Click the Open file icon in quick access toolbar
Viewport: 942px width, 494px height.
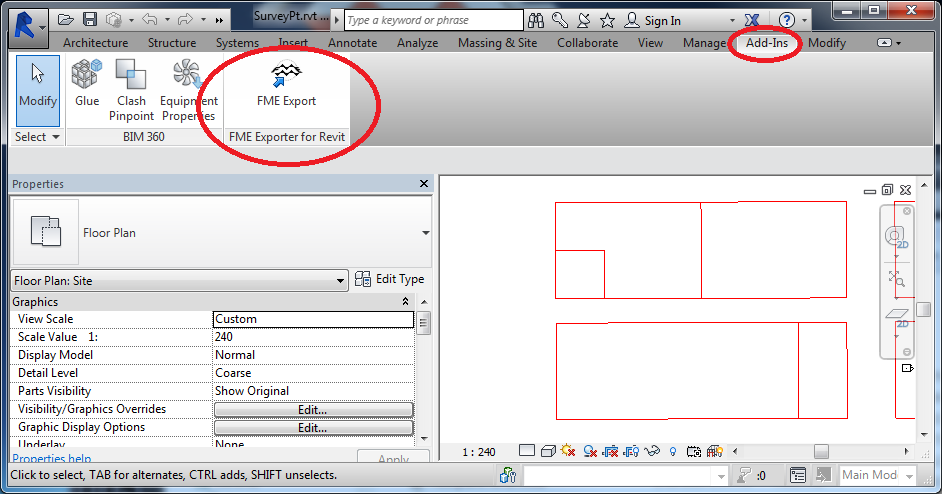(65, 20)
